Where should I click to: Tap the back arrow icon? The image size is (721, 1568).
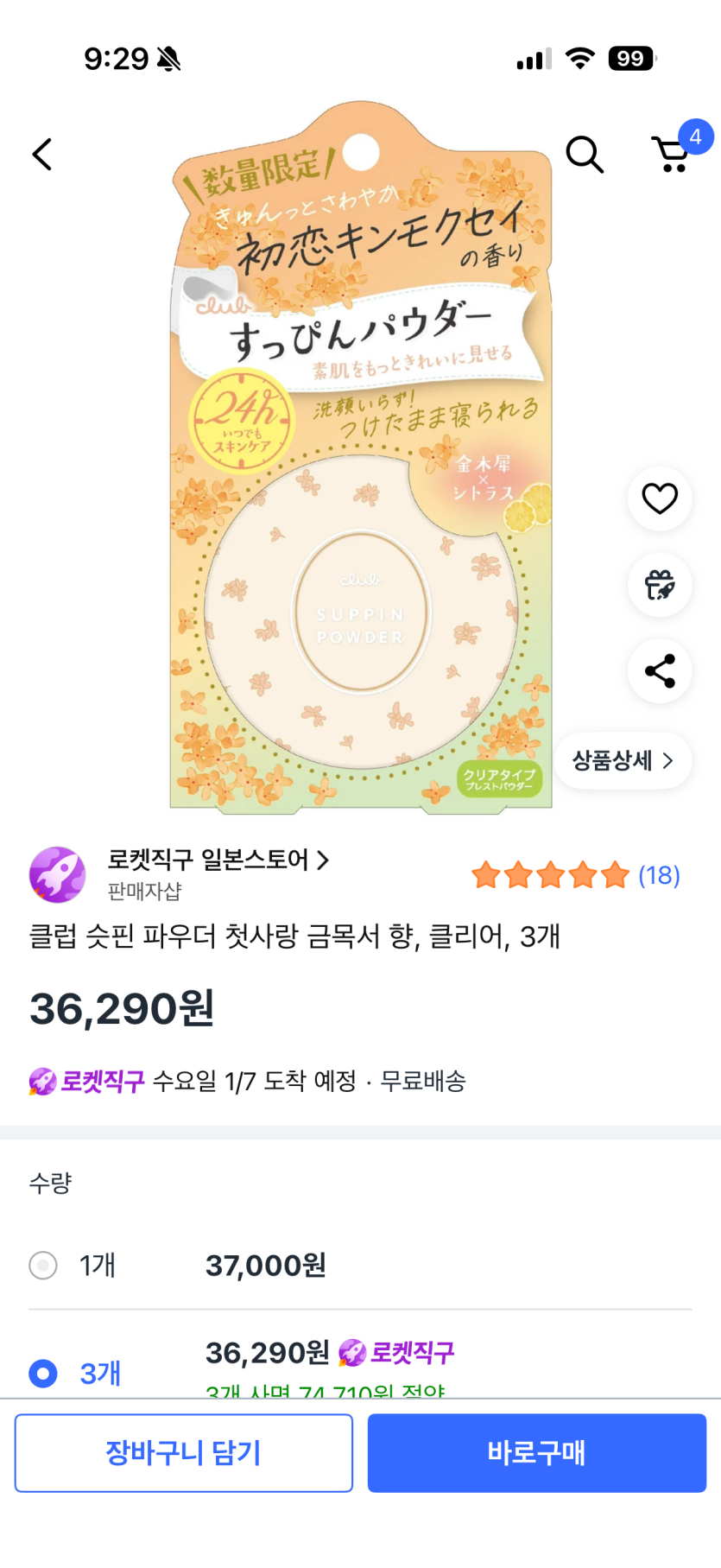42,155
